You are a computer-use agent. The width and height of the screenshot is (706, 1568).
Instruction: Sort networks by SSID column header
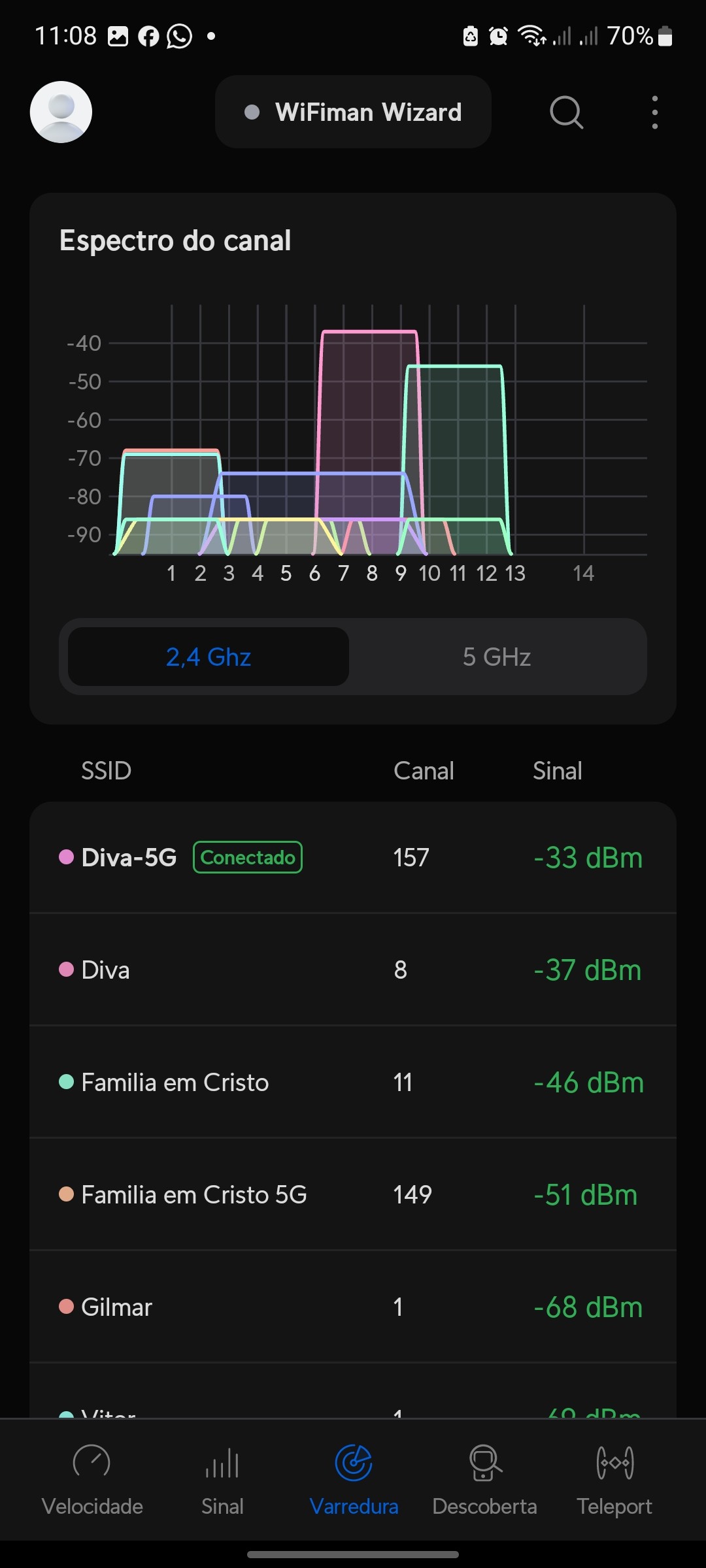click(106, 771)
